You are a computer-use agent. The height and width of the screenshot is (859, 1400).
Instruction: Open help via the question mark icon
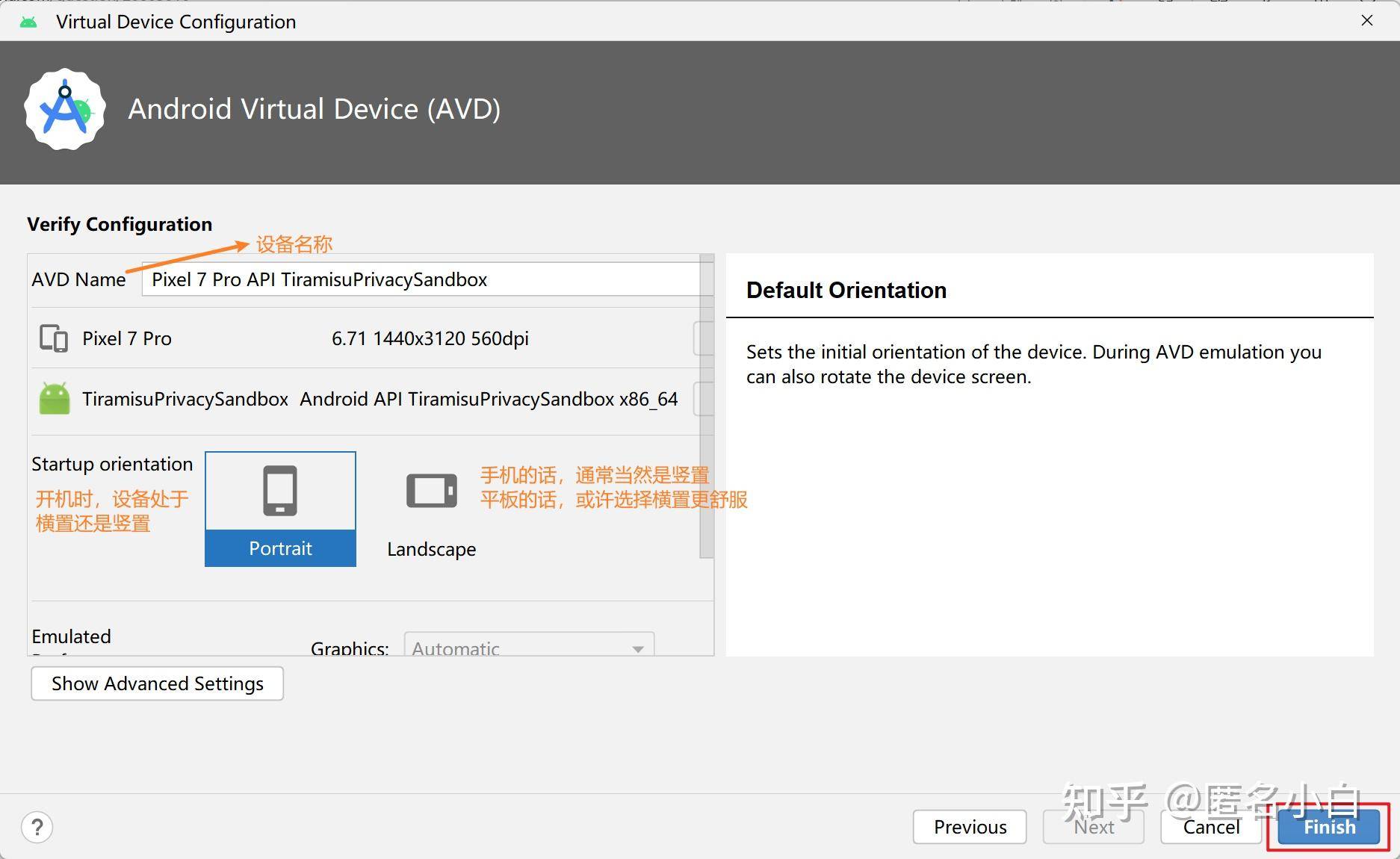(37, 827)
